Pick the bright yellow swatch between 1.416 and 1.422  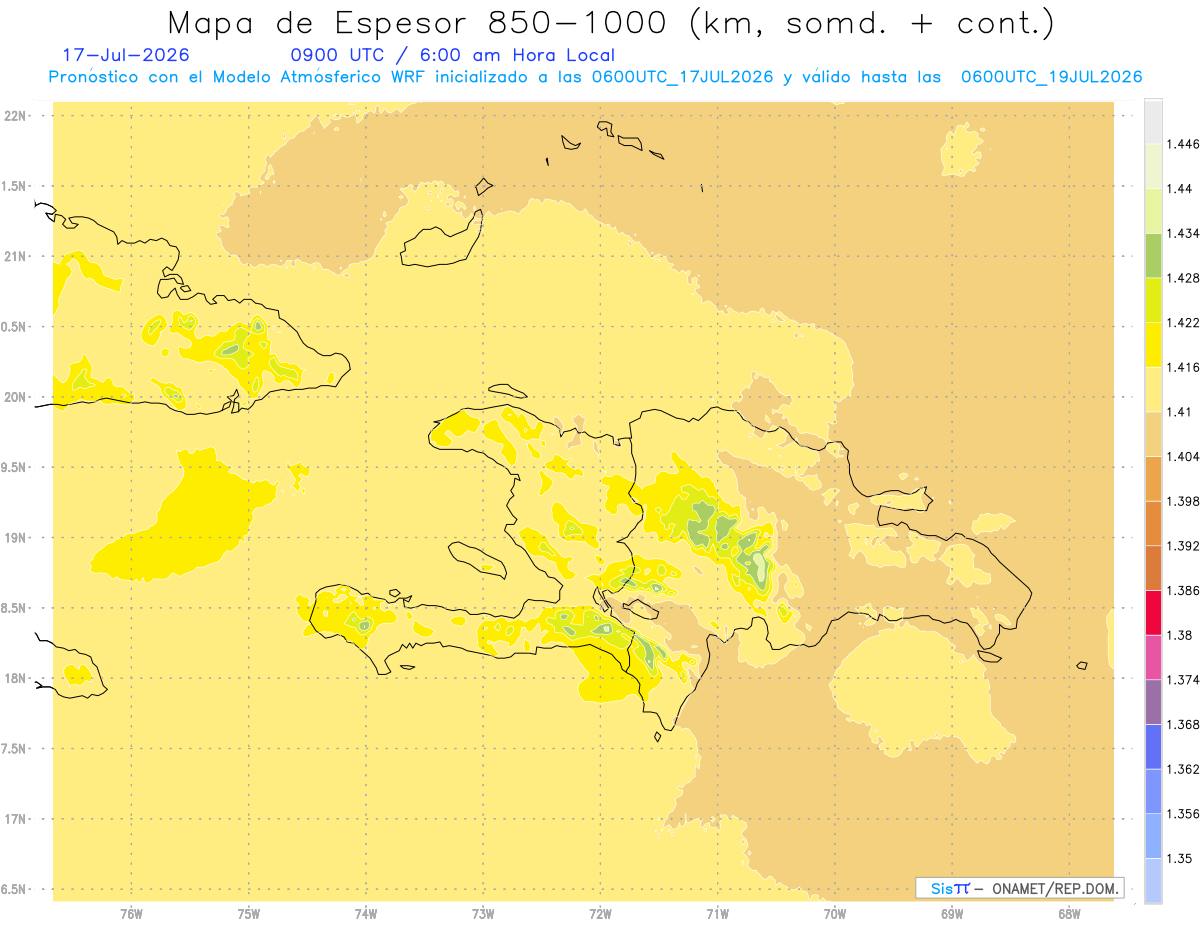click(1153, 344)
